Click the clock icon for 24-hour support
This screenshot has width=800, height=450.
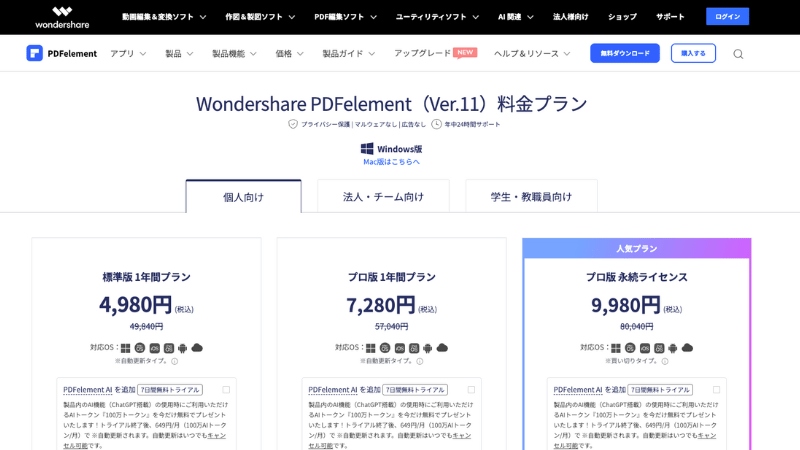coord(436,124)
